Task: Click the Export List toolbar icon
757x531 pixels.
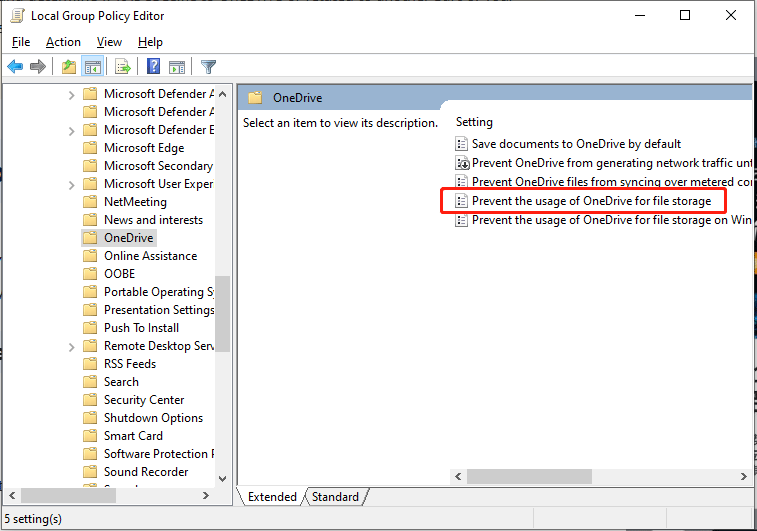Action: [x=123, y=66]
